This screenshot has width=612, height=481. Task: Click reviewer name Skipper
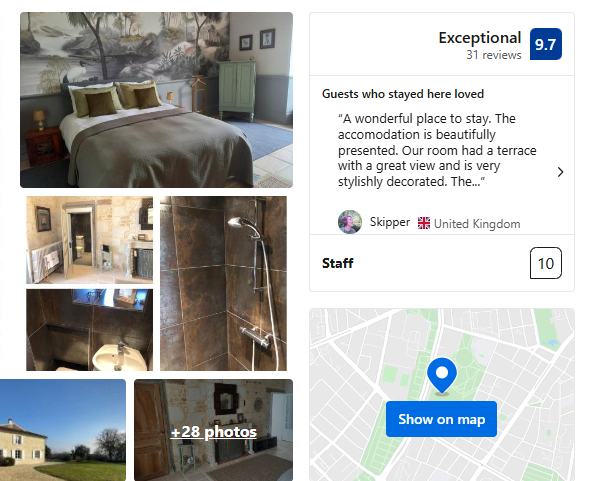coord(390,222)
